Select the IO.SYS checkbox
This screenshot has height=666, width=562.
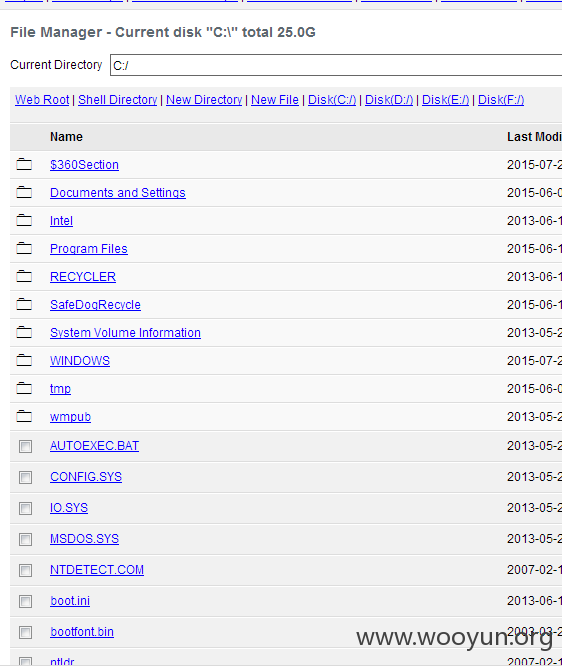click(x=25, y=508)
